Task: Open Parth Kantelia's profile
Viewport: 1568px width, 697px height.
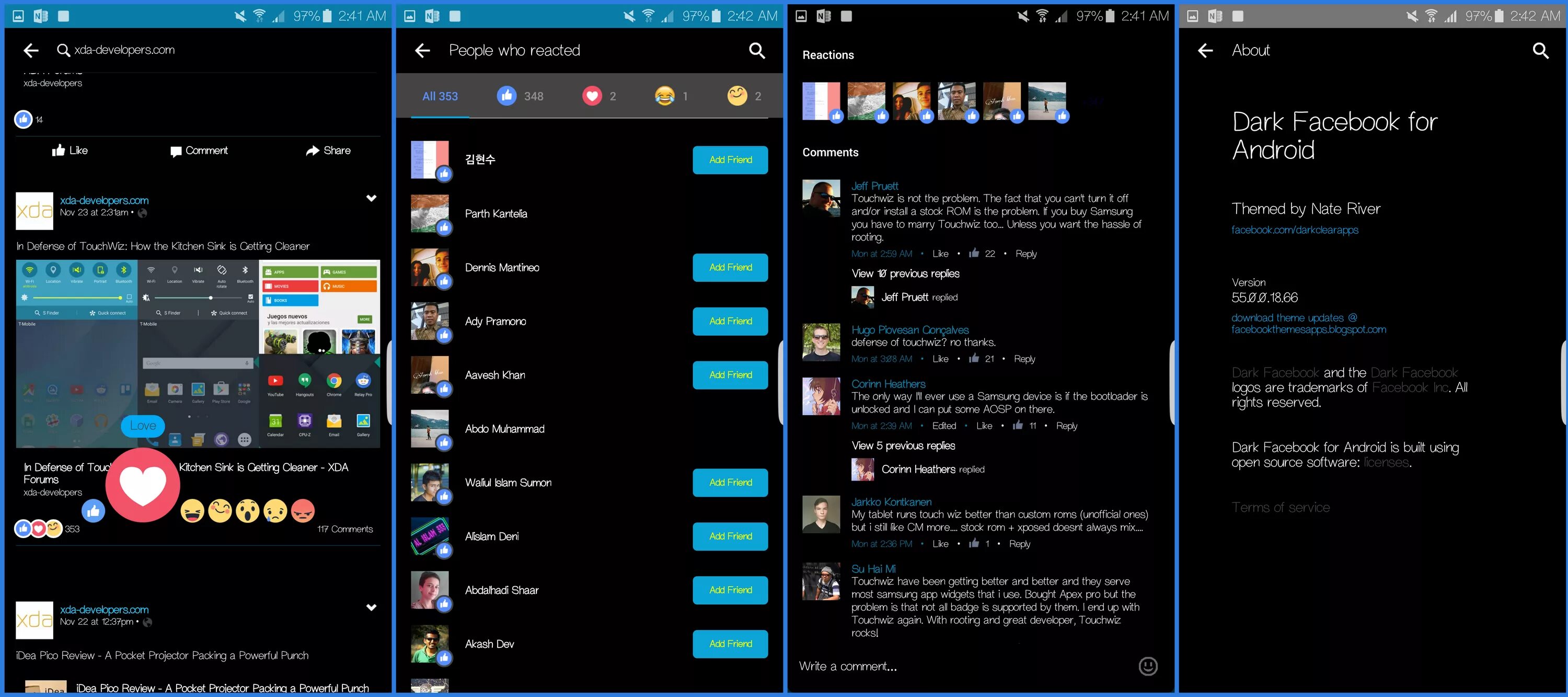Action: coord(496,214)
